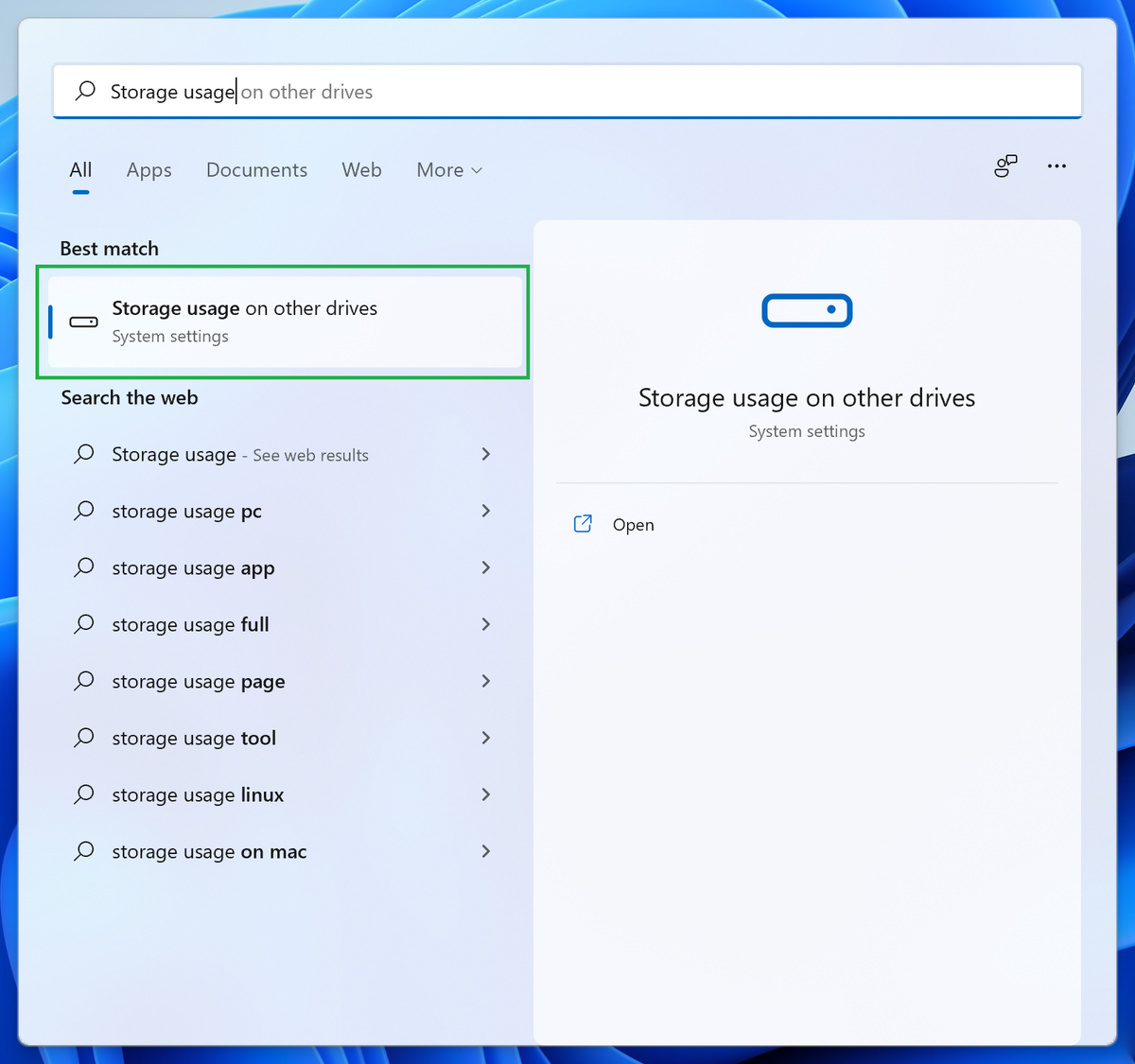Click the search magnifier icon in the search box
The image size is (1135, 1064).
coord(85,91)
